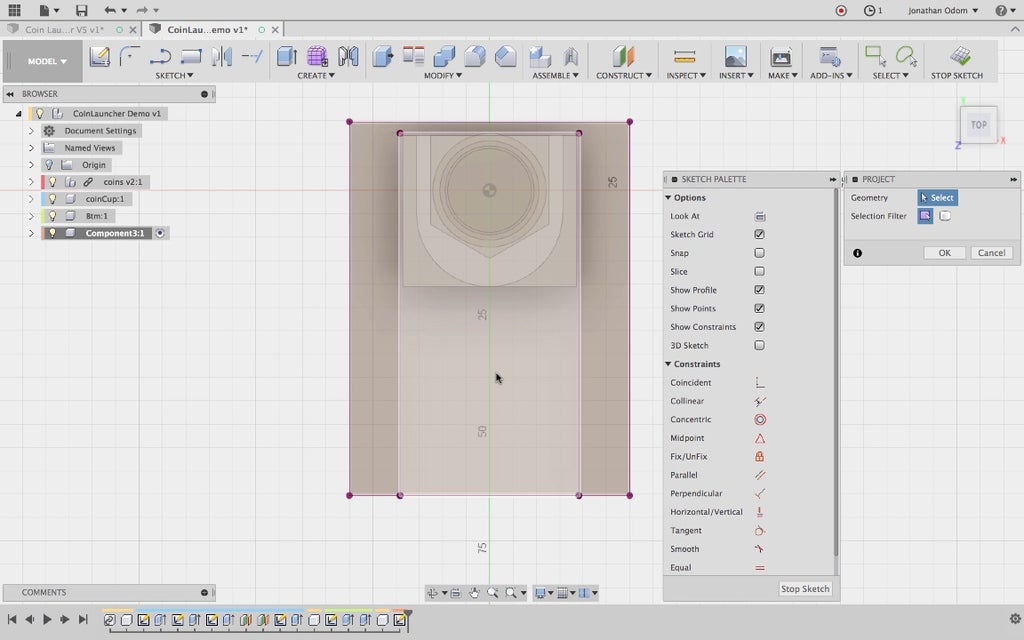Uncheck the Sketch Grid checkbox

(x=760, y=235)
